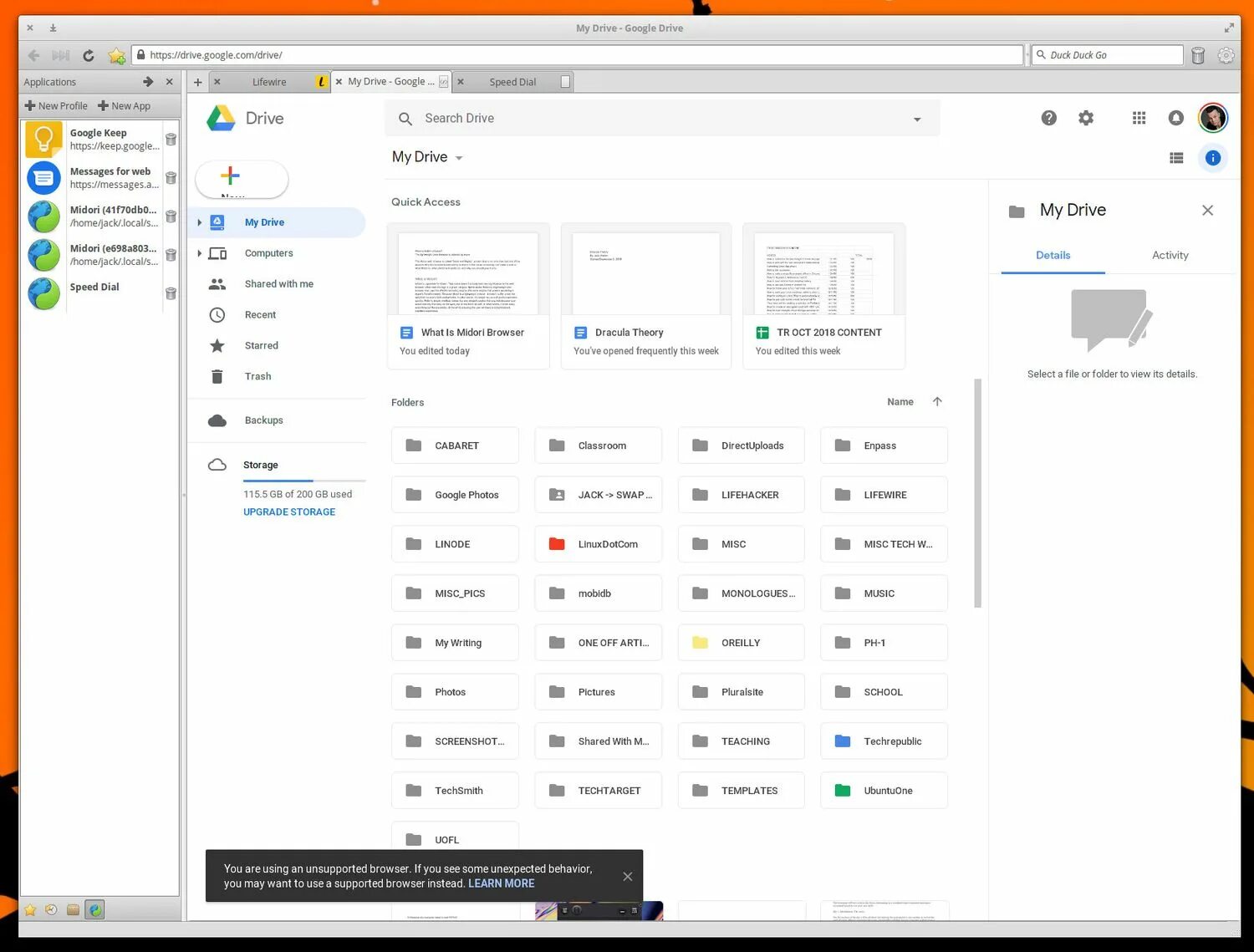Viewport: 1254px width, 952px height.
Task: Select the Pluralsite folder
Action: point(741,692)
